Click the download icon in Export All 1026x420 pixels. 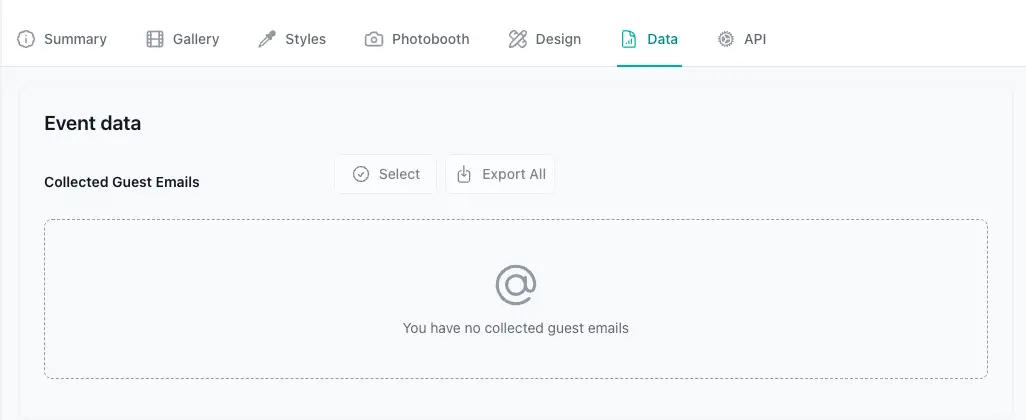(x=464, y=174)
